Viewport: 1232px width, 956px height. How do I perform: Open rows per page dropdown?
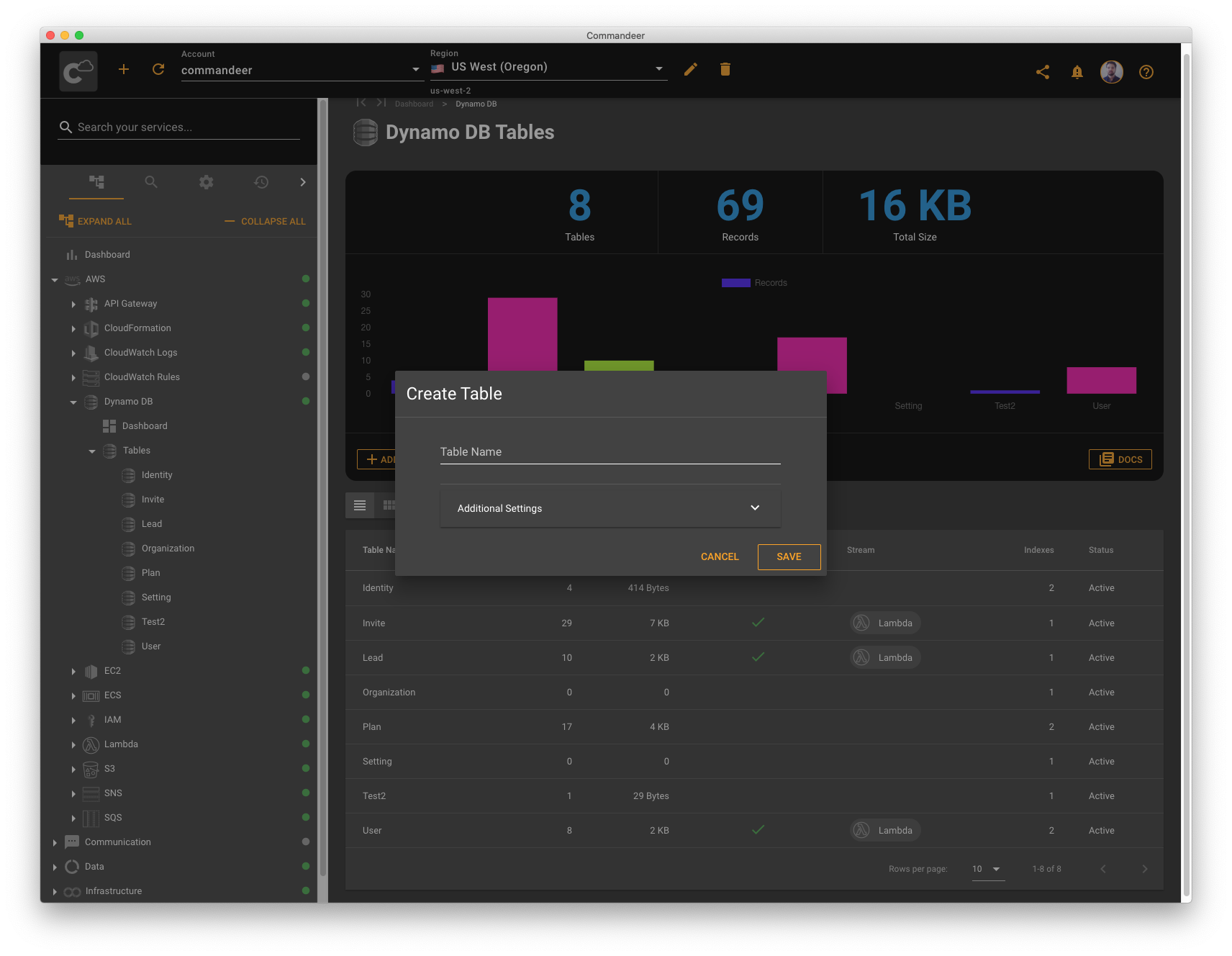[987, 869]
